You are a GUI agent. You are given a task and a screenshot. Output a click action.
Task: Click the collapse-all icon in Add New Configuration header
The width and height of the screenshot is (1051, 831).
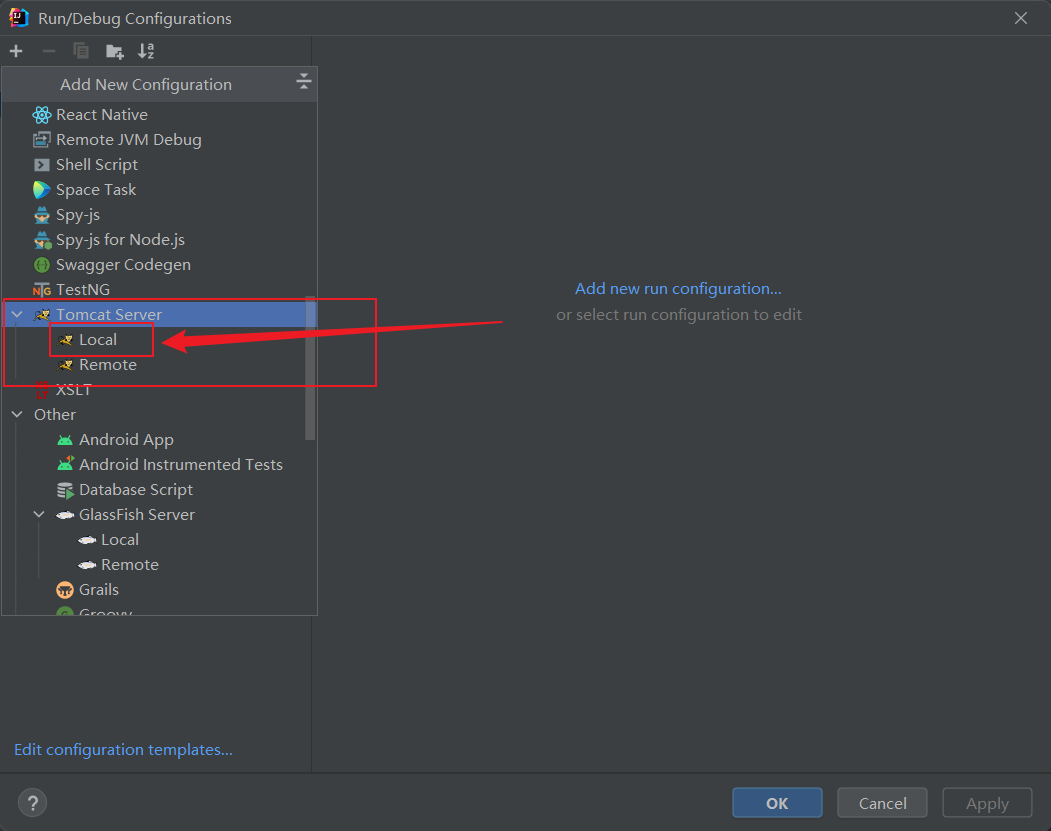pyautogui.click(x=304, y=82)
